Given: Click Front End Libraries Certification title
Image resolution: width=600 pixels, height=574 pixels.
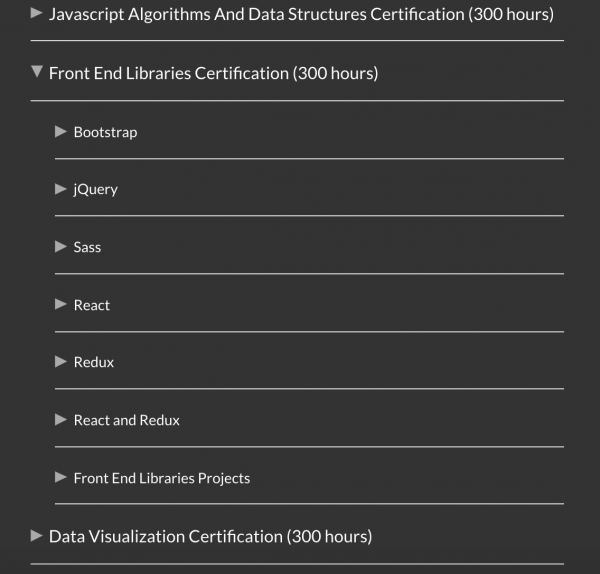Looking at the screenshot, I should click(x=213, y=73).
